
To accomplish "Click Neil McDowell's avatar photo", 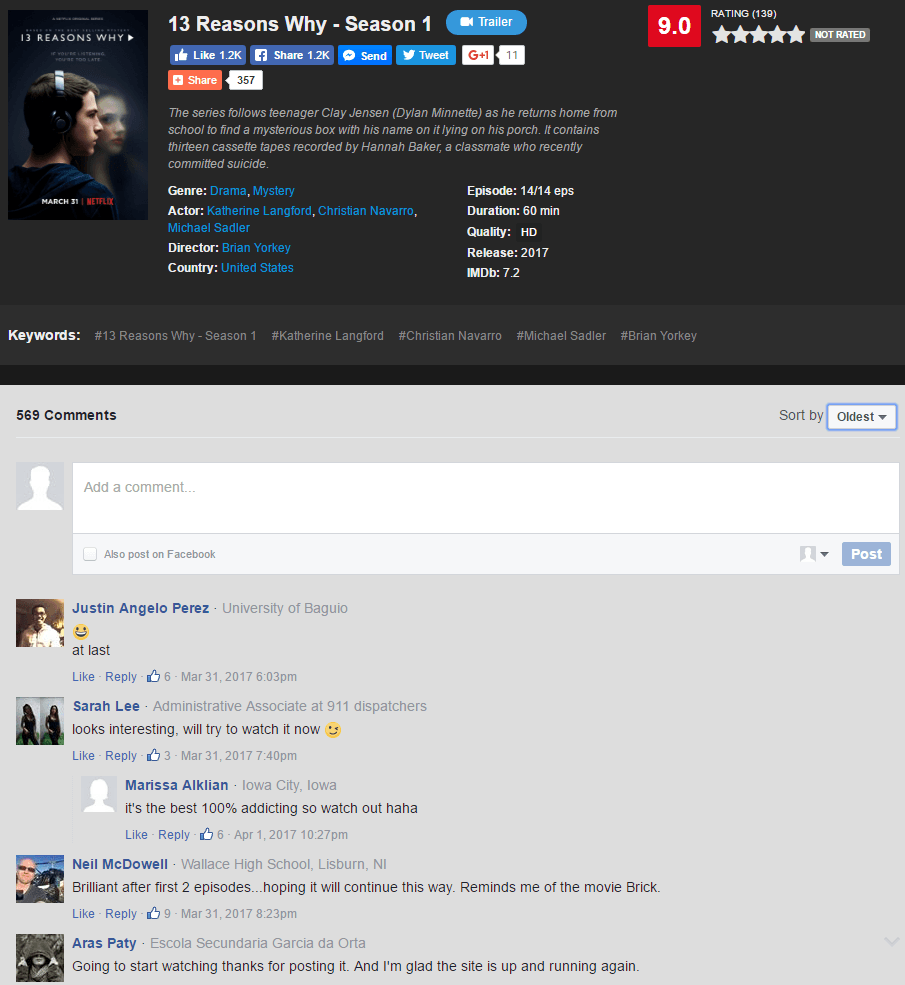I will 40,879.
